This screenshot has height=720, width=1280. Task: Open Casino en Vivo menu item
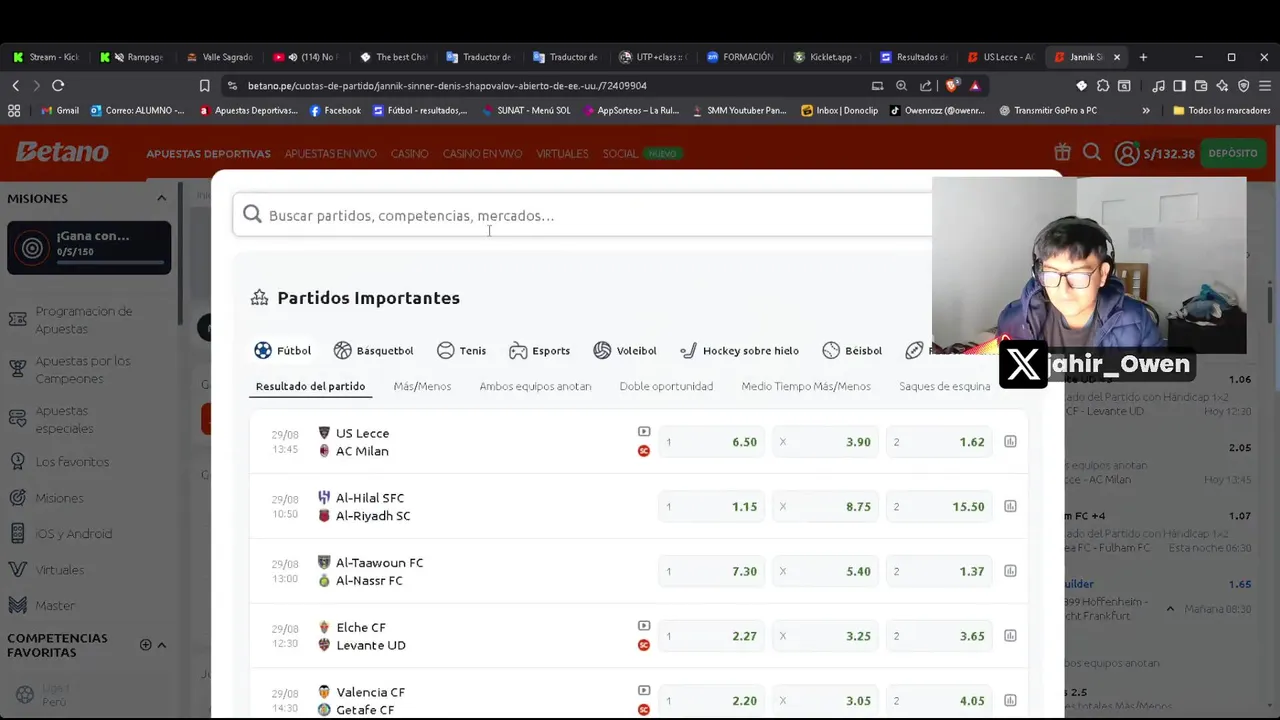pos(482,154)
